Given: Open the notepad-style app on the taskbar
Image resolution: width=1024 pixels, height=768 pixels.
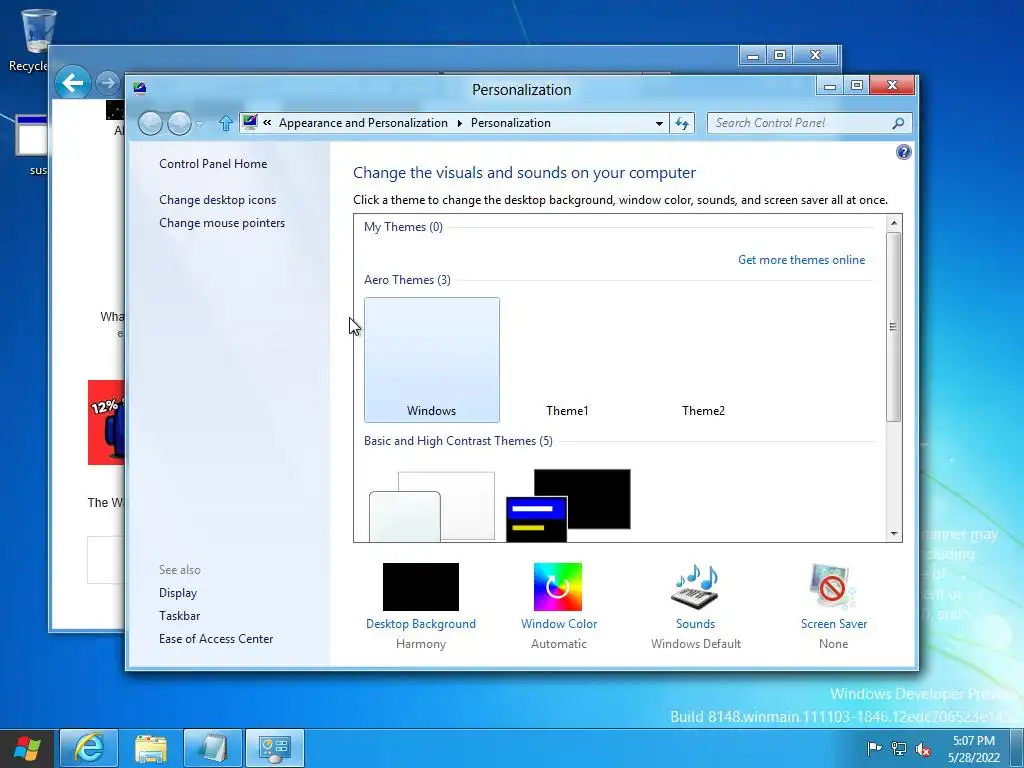Looking at the screenshot, I should pos(213,748).
